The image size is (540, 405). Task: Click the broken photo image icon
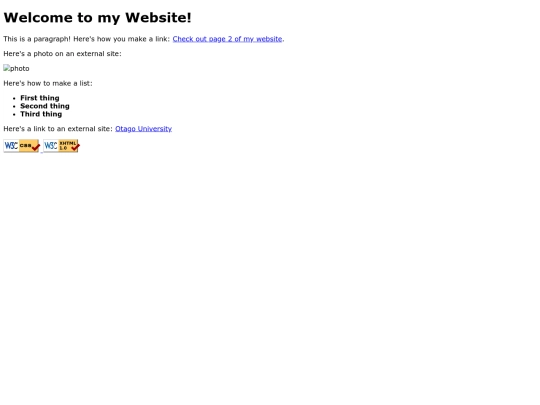pyautogui.click(x=7, y=68)
